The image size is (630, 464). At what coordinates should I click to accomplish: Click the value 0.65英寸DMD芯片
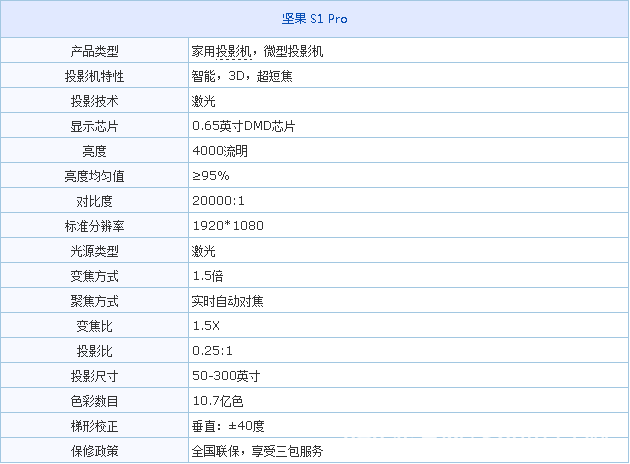[243, 126]
